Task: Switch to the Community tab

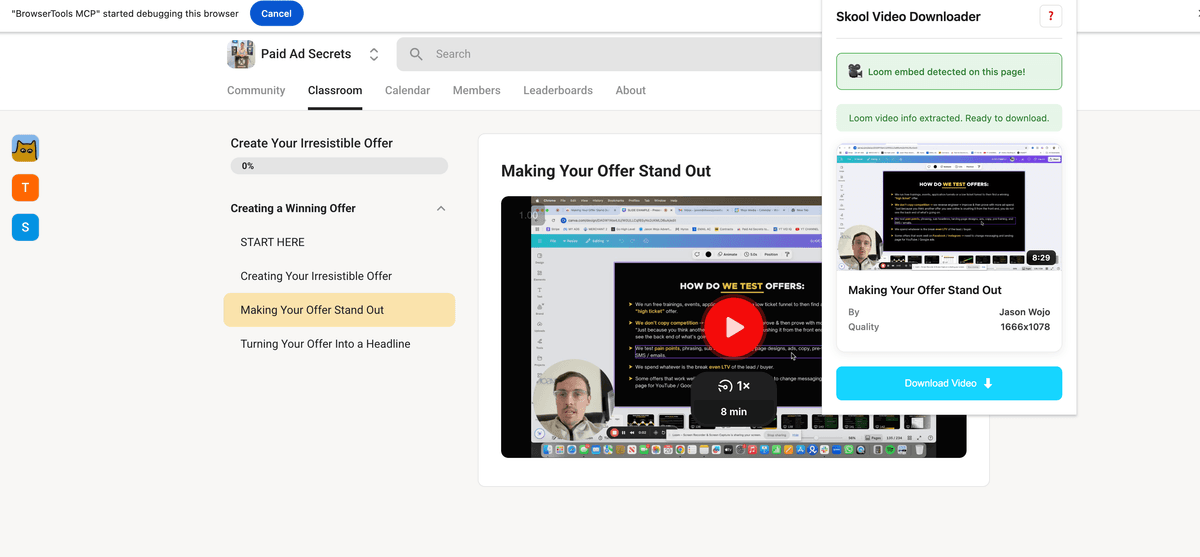Action: pos(256,90)
